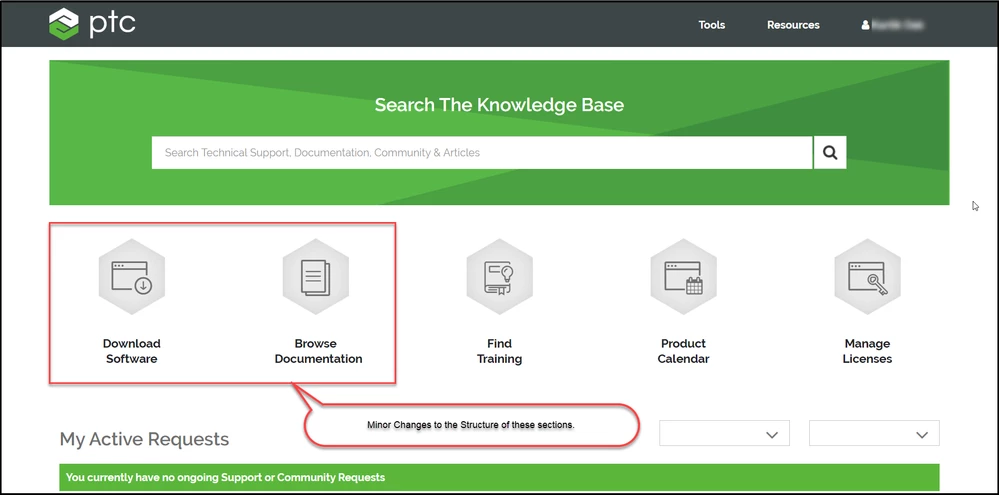Open the blurred user account menu
Image resolution: width=999 pixels, height=495 pixels.
click(893, 25)
